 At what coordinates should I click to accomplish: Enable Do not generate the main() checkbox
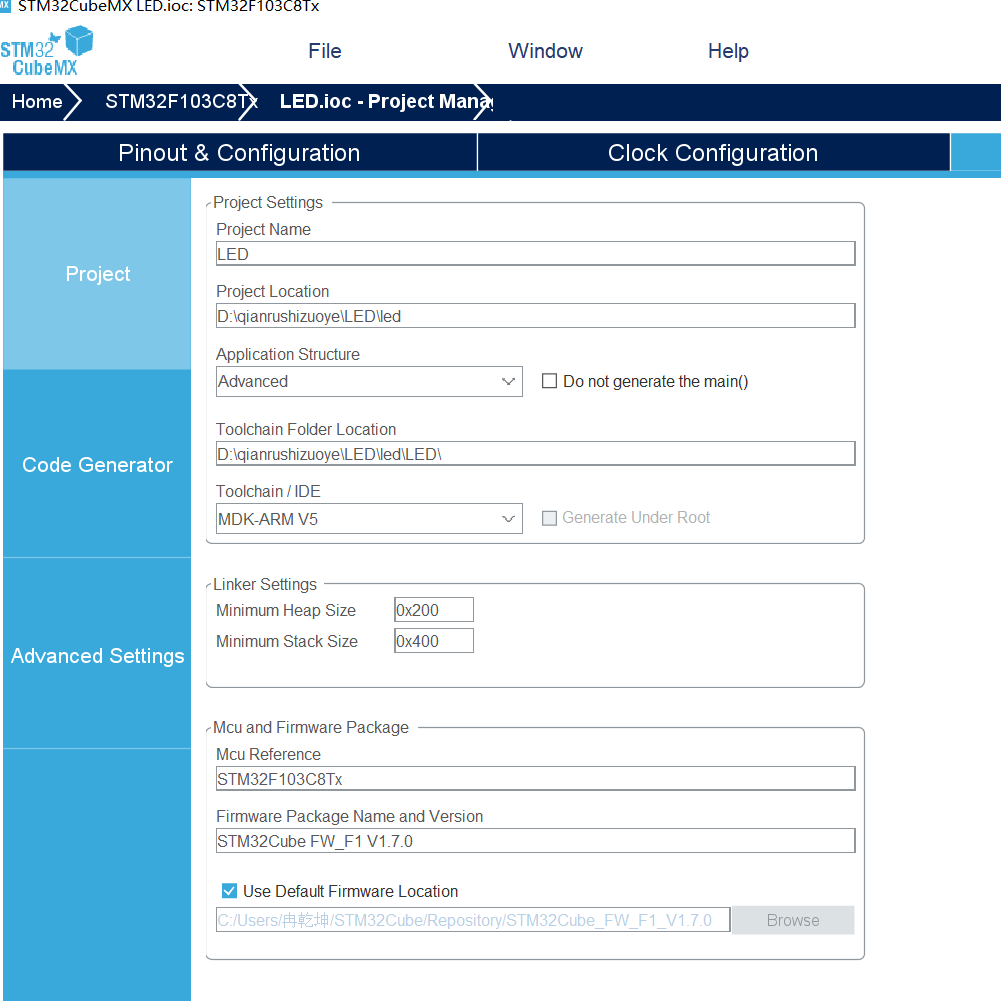pyautogui.click(x=549, y=381)
